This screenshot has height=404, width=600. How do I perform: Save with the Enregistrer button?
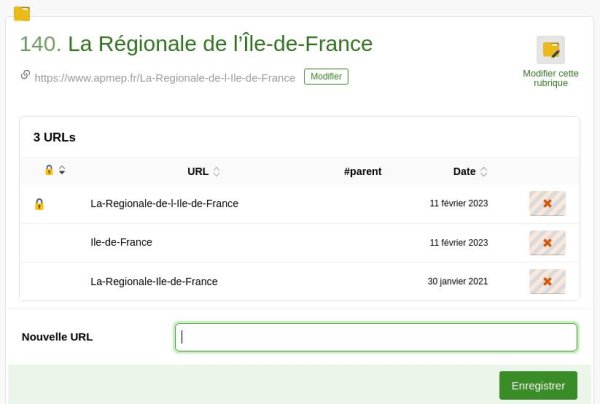537,385
